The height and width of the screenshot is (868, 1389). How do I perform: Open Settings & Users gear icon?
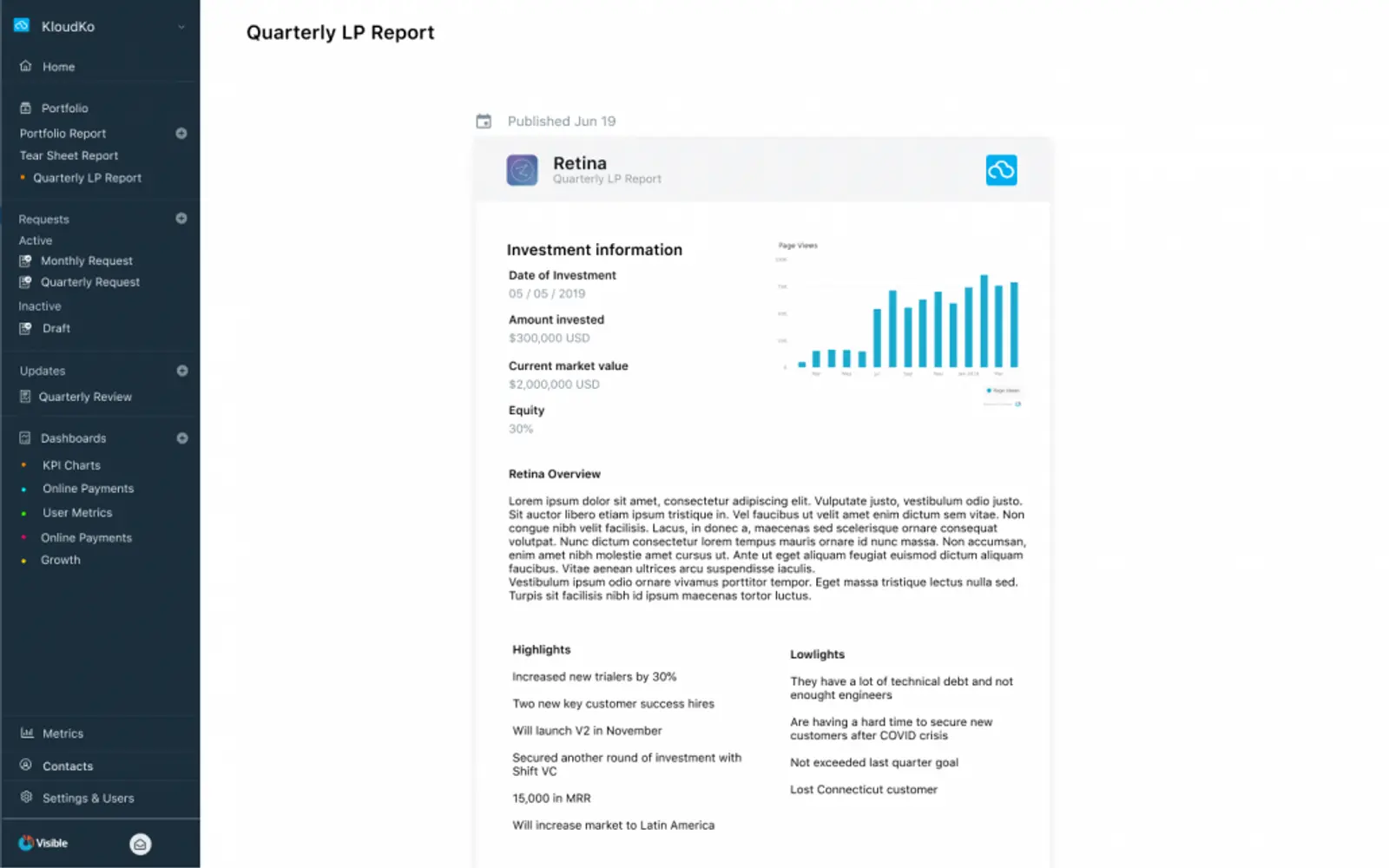point(26,797)
